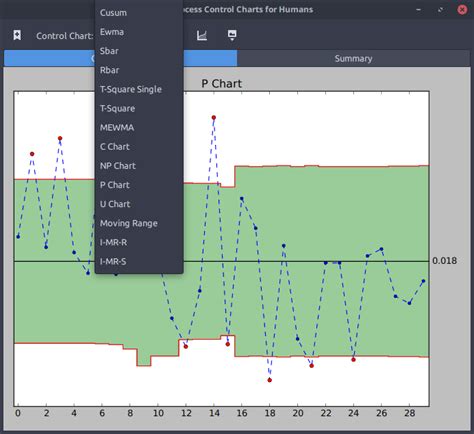Click the bookmark icon in toolbar

[x=17, y=35]
